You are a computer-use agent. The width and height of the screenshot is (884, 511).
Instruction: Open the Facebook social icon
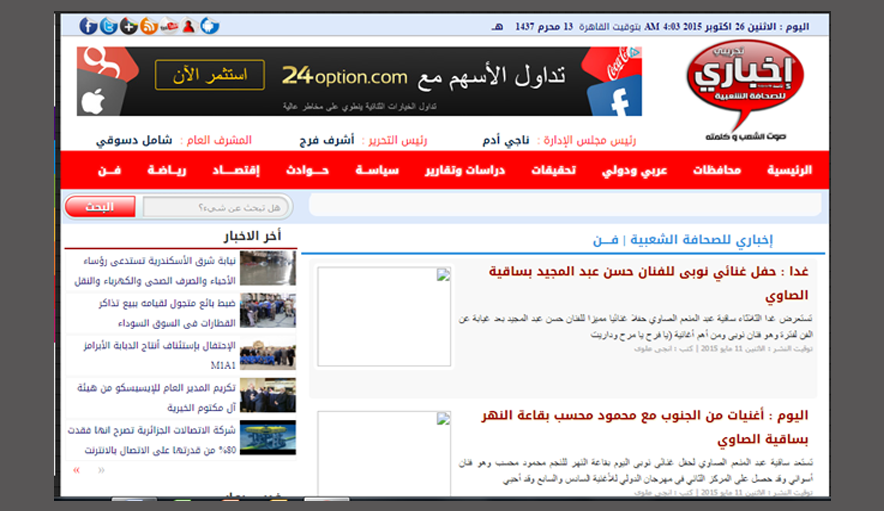coord(88,26)
